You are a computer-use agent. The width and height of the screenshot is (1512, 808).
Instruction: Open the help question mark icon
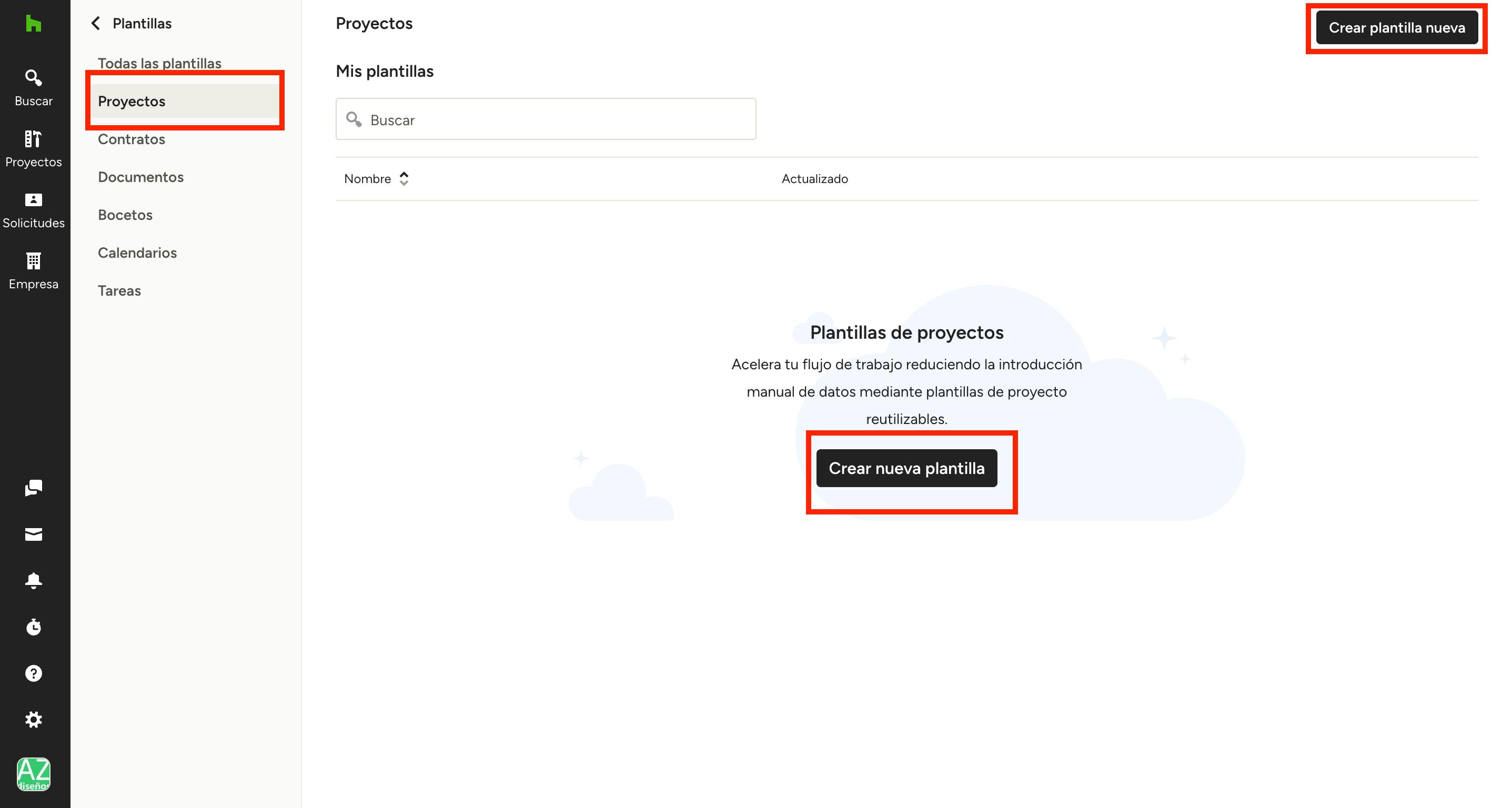coord(34,673)
